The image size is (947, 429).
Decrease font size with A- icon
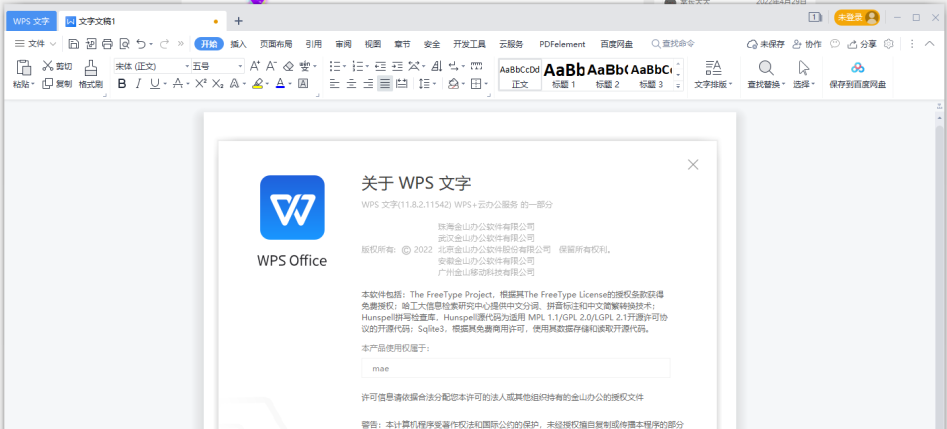(271, 66)
